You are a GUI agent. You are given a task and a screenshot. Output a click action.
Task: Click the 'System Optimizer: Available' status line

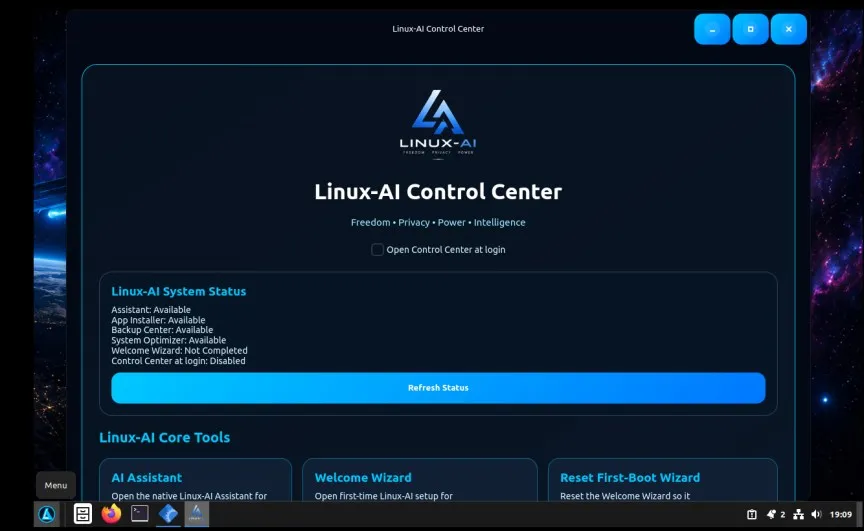pos(169,340)
